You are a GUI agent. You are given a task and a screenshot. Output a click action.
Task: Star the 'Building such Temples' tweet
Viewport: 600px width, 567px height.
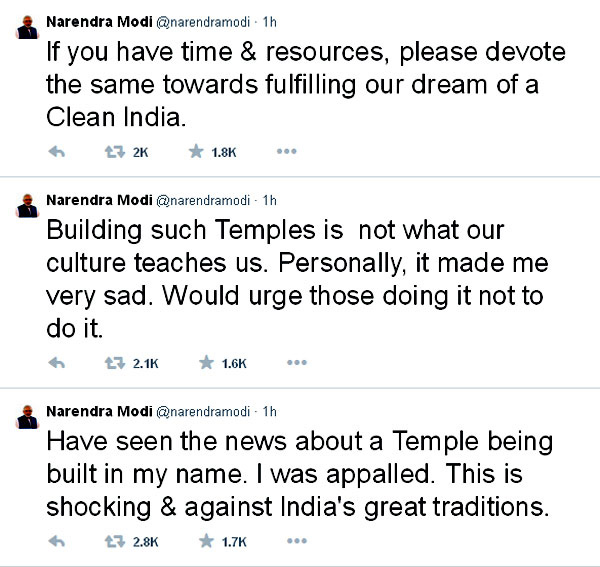click(206, 364)
